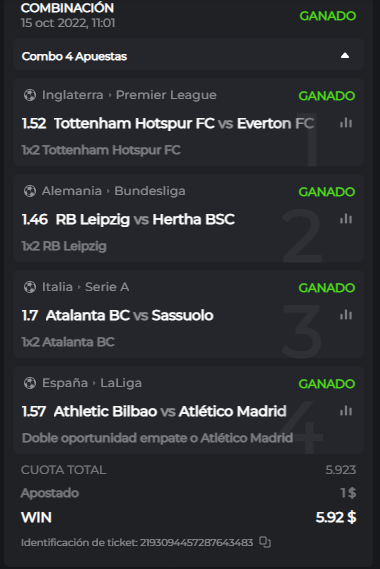Select the Premier League competition label
380x569 pixels.
point(166,95)
